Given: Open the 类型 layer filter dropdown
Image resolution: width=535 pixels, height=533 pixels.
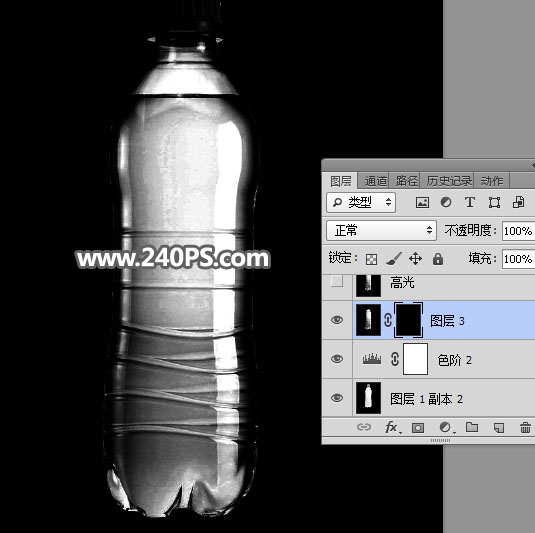Looking at the screenshot, I should coord(361,203).
